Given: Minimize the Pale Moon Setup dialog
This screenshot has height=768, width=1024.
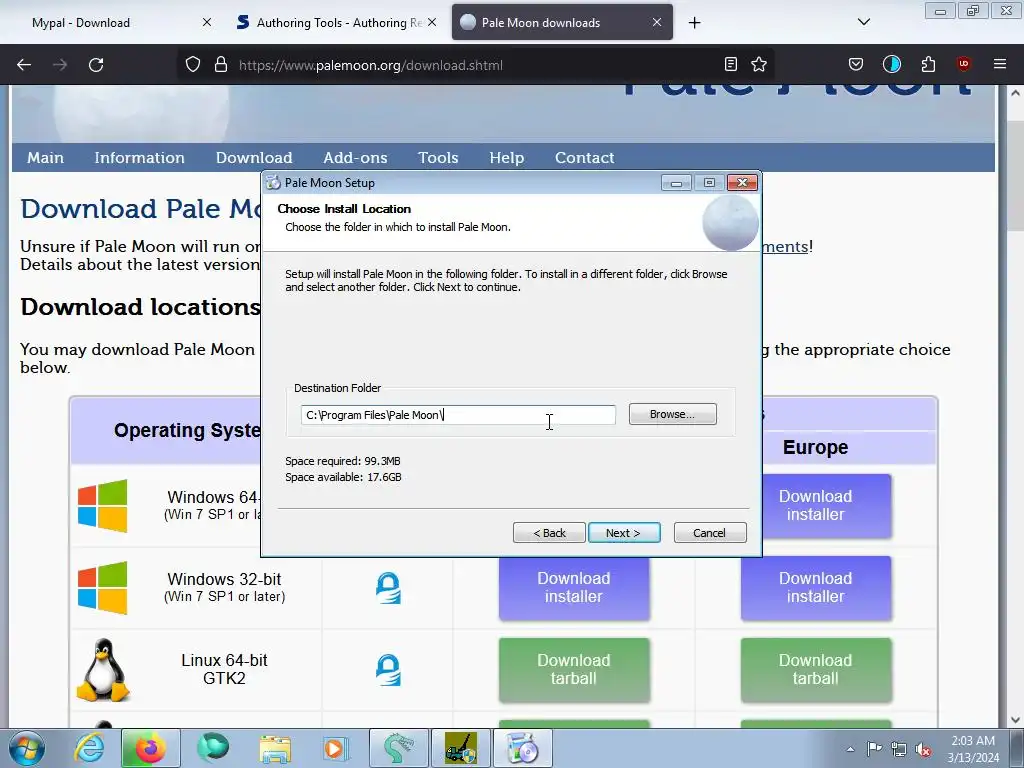Looking at the screenshot, I should coord(676,183).
